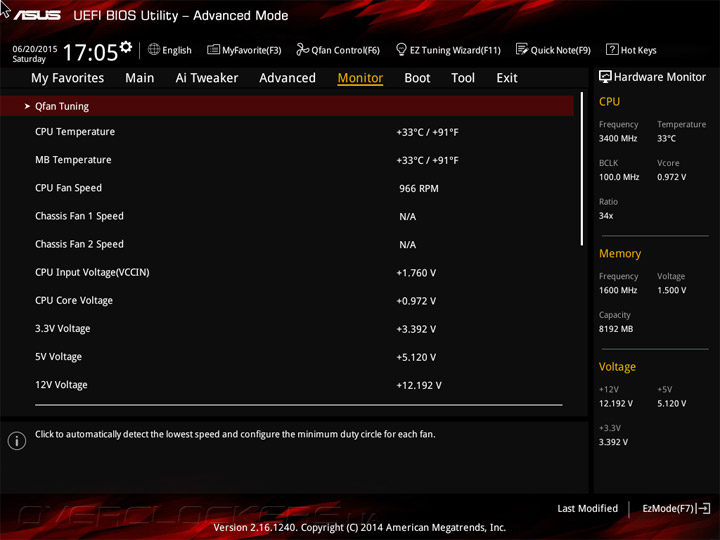Viewport: 720px width, 540px height.
Task: Click the 100.0 MHz BCLK value
Action: coord(619,177)
